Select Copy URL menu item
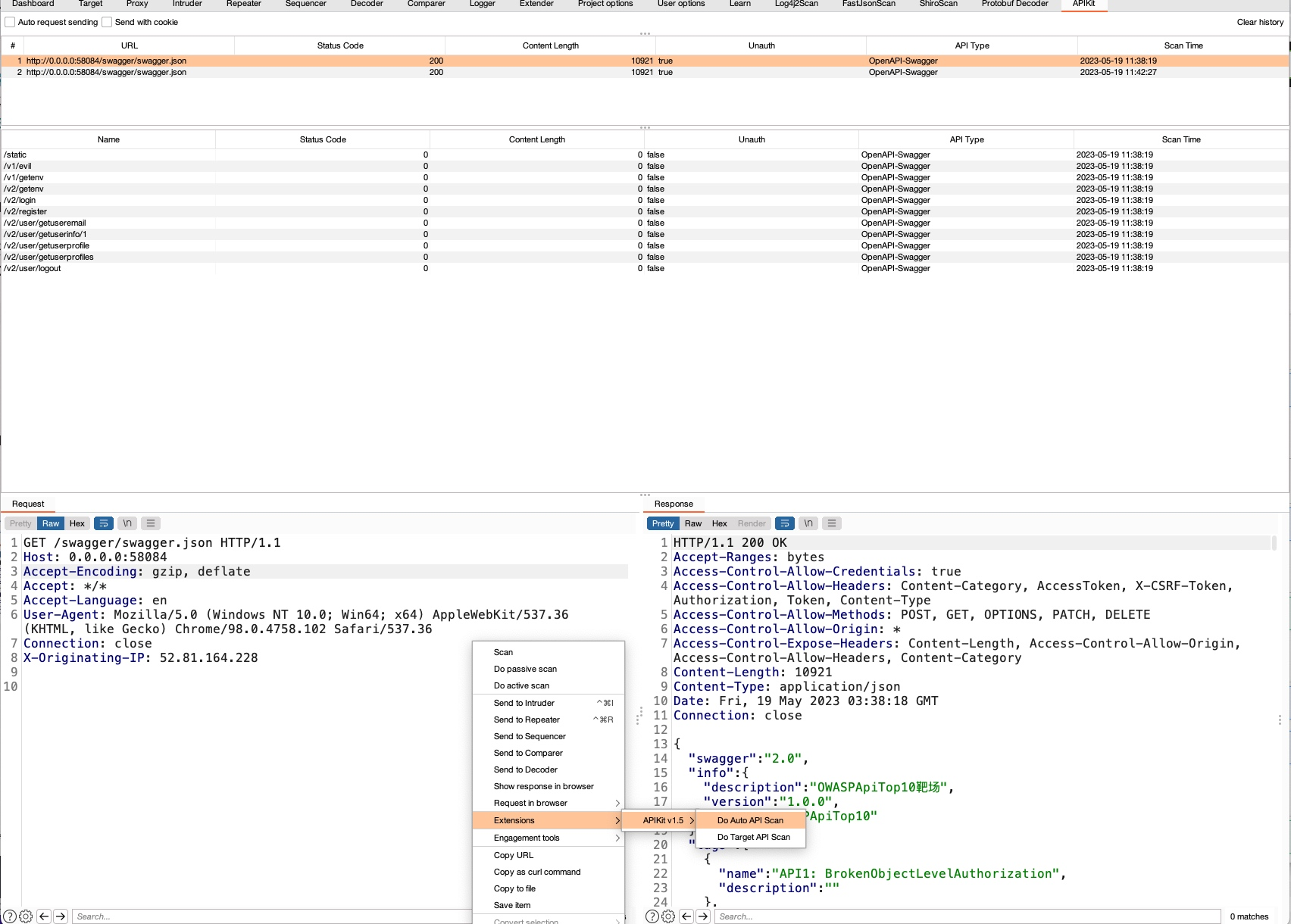1291x924 pixels. [547, 855]
